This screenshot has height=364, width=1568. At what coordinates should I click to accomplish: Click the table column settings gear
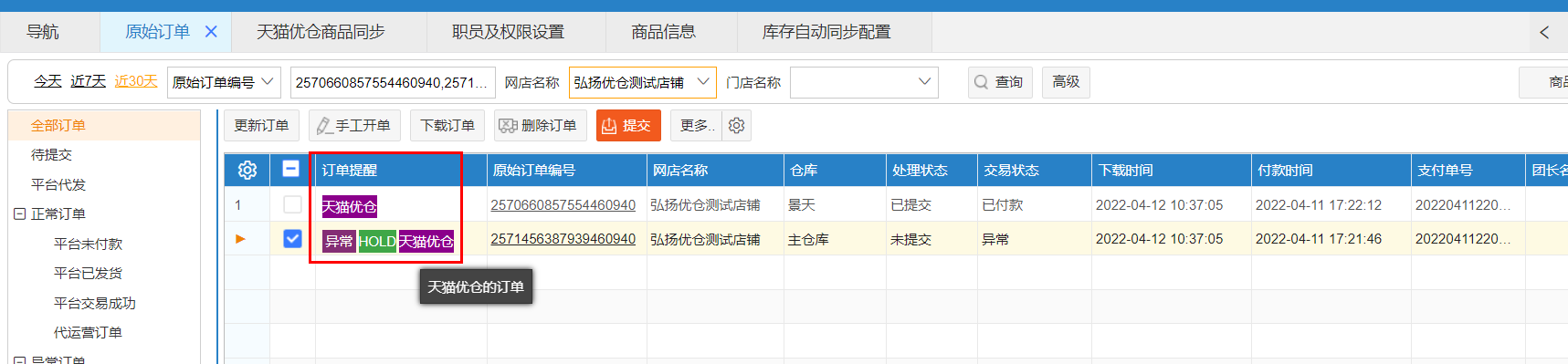tap(247, 170)
